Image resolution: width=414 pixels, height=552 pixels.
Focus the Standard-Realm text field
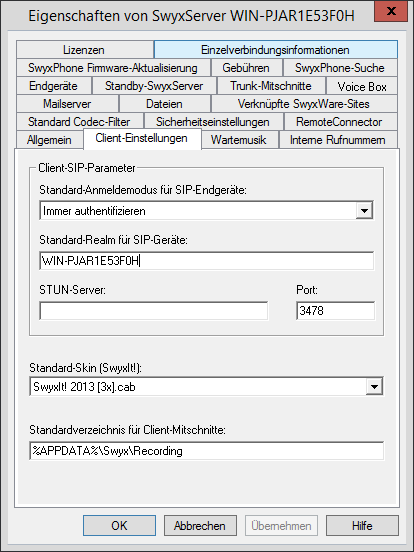point(206,261)
